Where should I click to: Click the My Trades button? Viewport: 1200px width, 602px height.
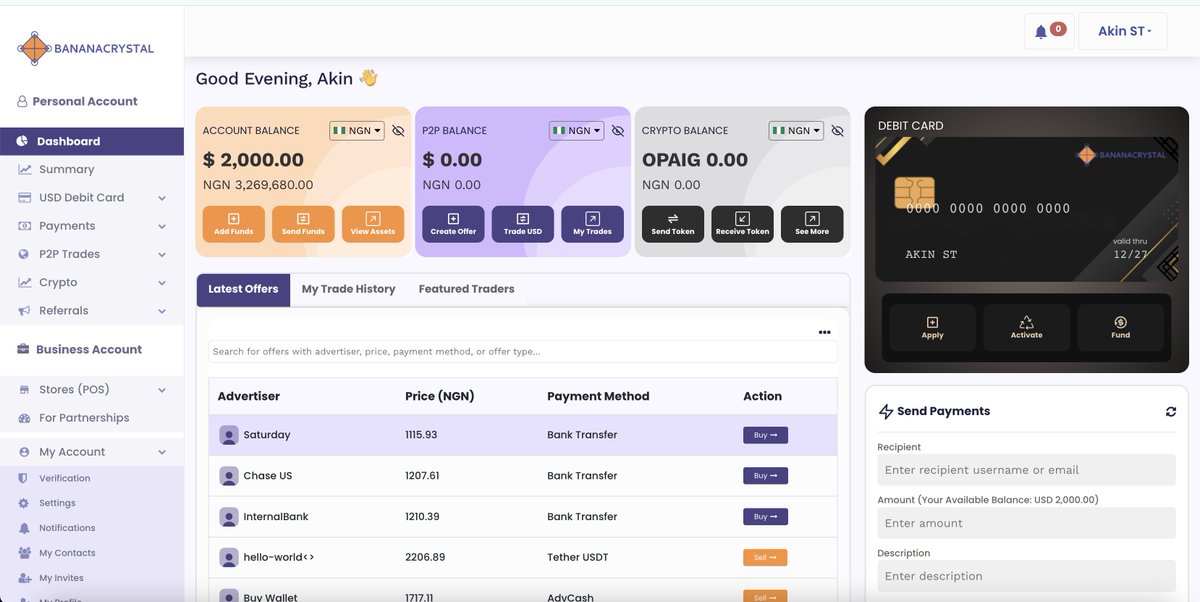pyautogui.click(x=592, y=224)
